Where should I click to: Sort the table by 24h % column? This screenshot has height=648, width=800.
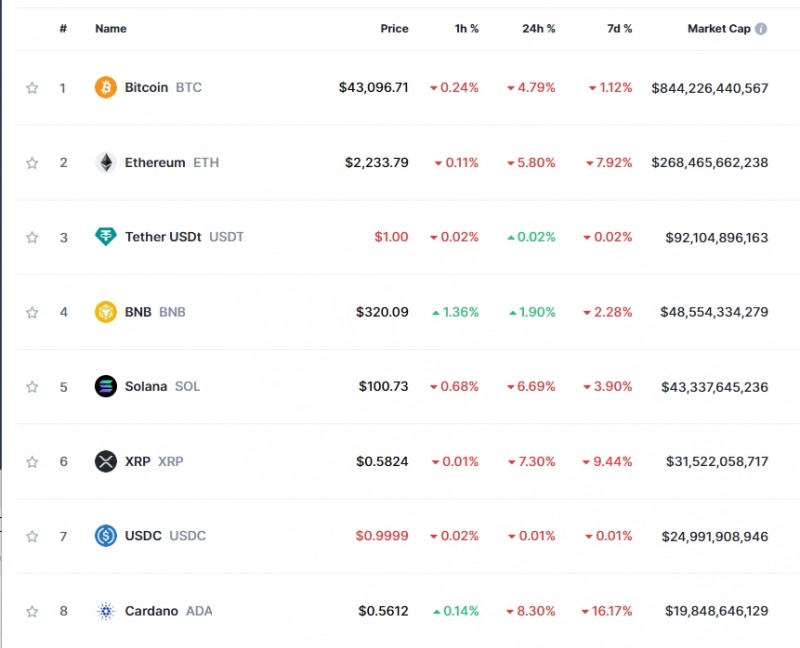pyautogui.click(x=538, y=28)
